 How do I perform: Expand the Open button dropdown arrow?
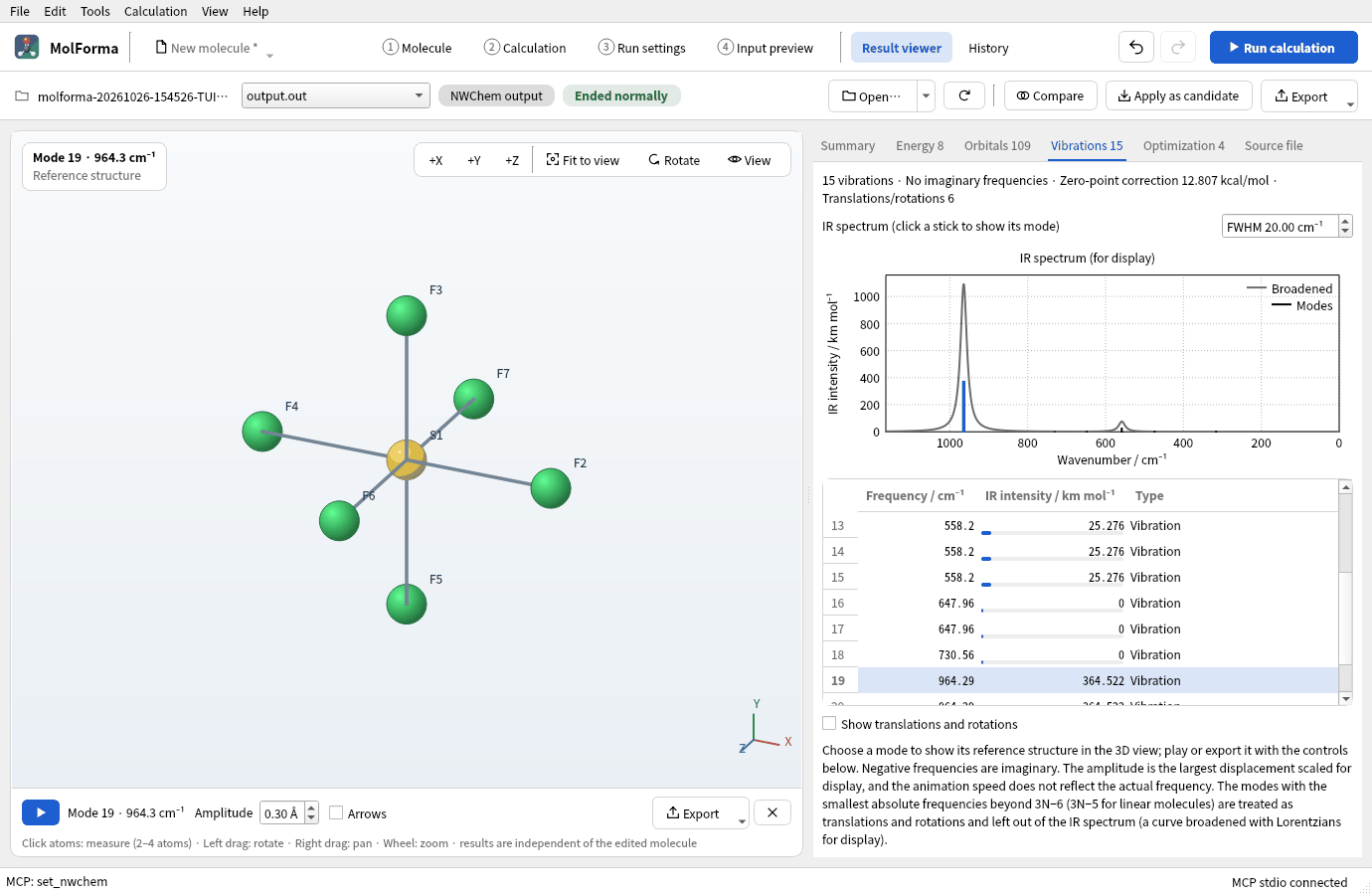(926, 95)
